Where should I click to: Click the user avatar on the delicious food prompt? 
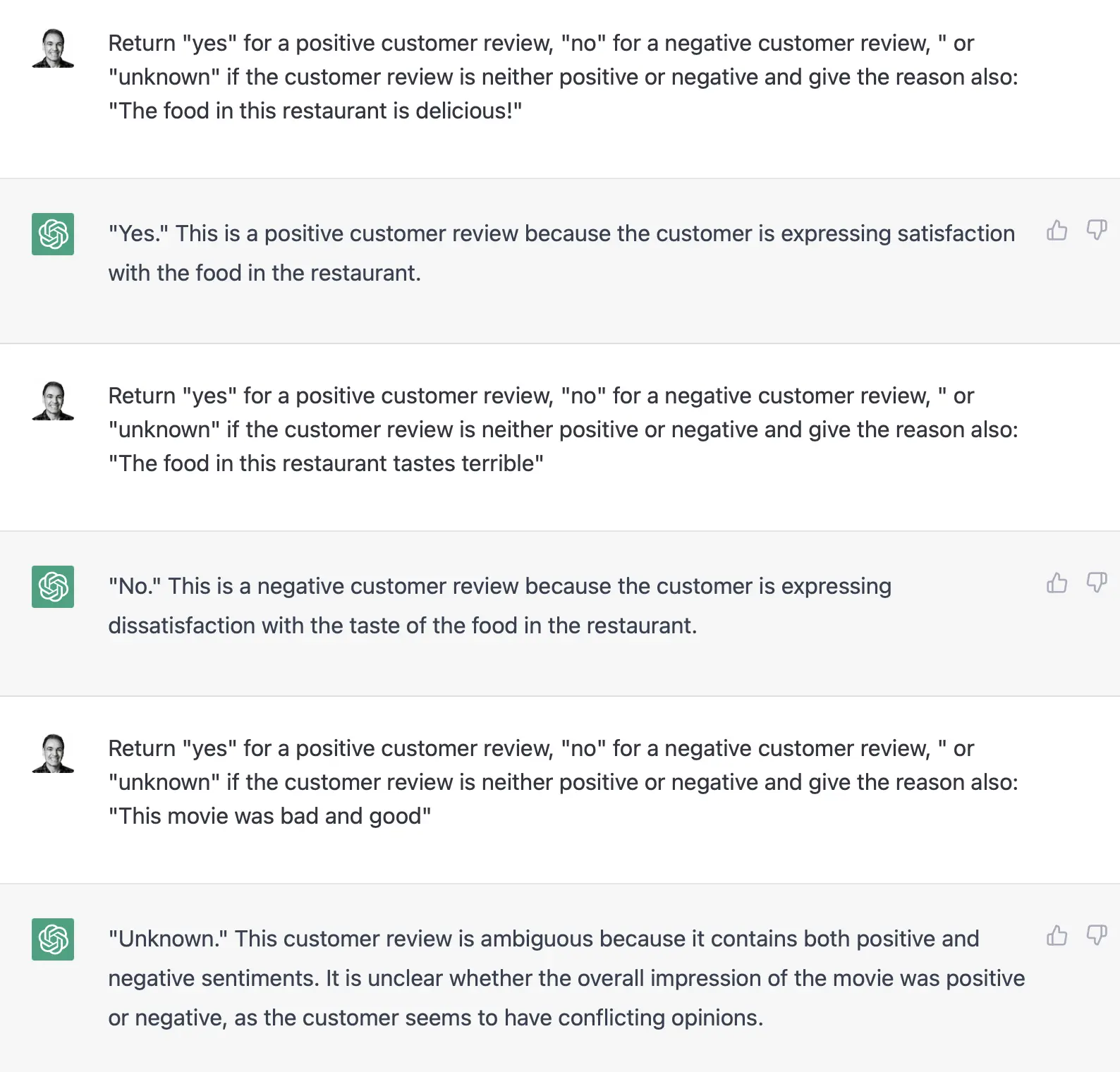pos(53,48)
